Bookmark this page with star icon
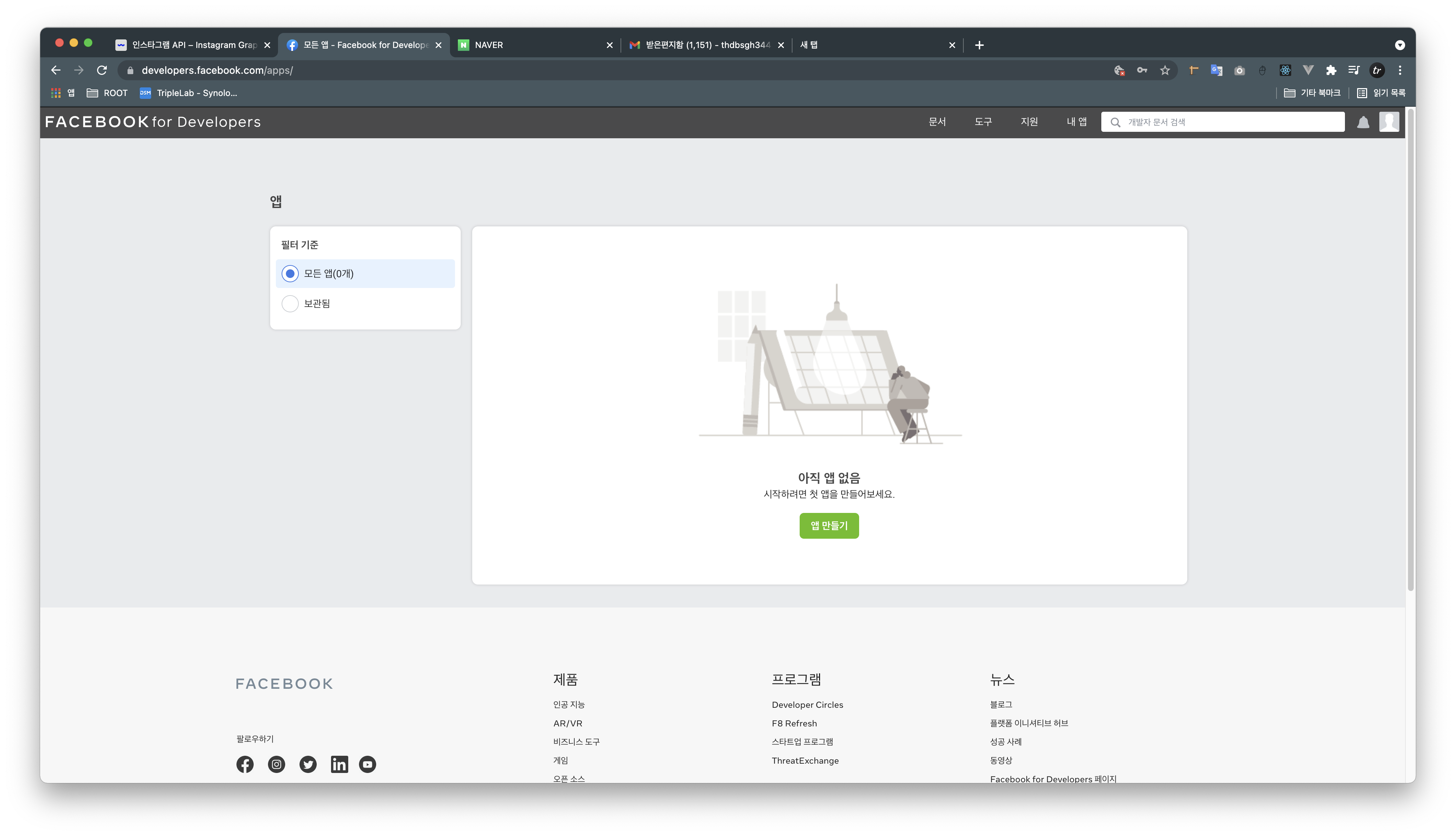Image resolution: width=1456 pixels, height=836 pixels. (x=1164, y=70)
